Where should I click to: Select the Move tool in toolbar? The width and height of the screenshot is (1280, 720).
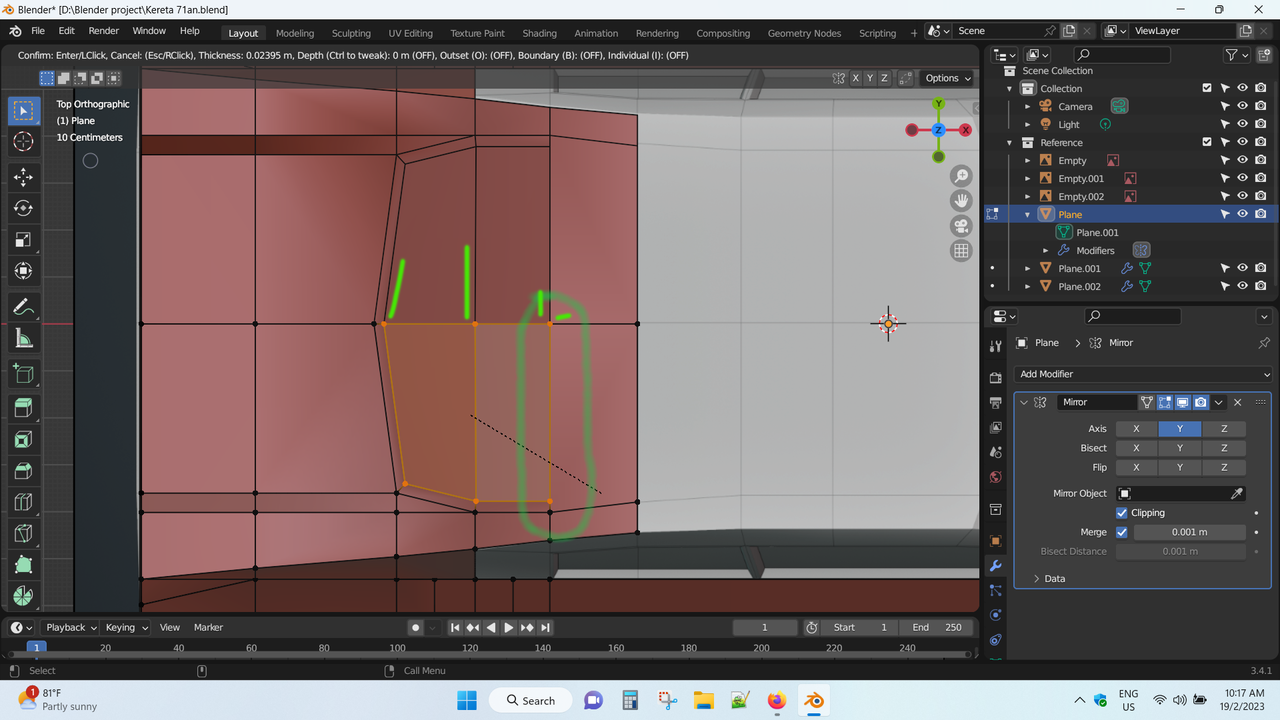[23, 177]
